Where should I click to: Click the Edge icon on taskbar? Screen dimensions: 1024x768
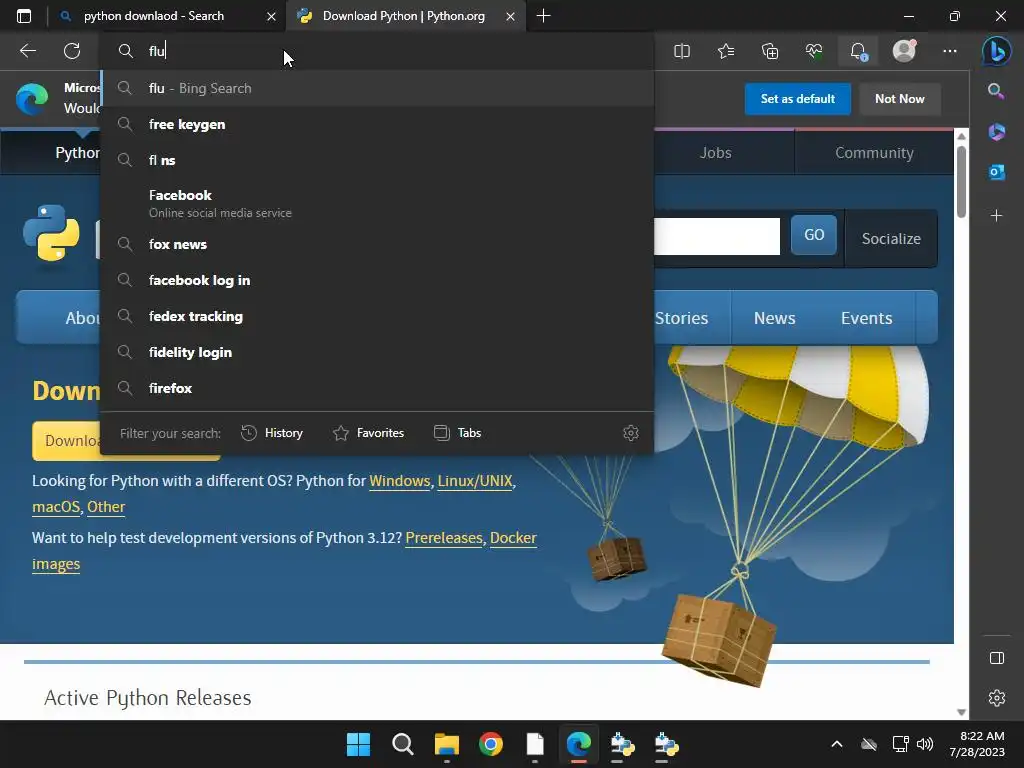pyautogui.click(x=579, y=744)
